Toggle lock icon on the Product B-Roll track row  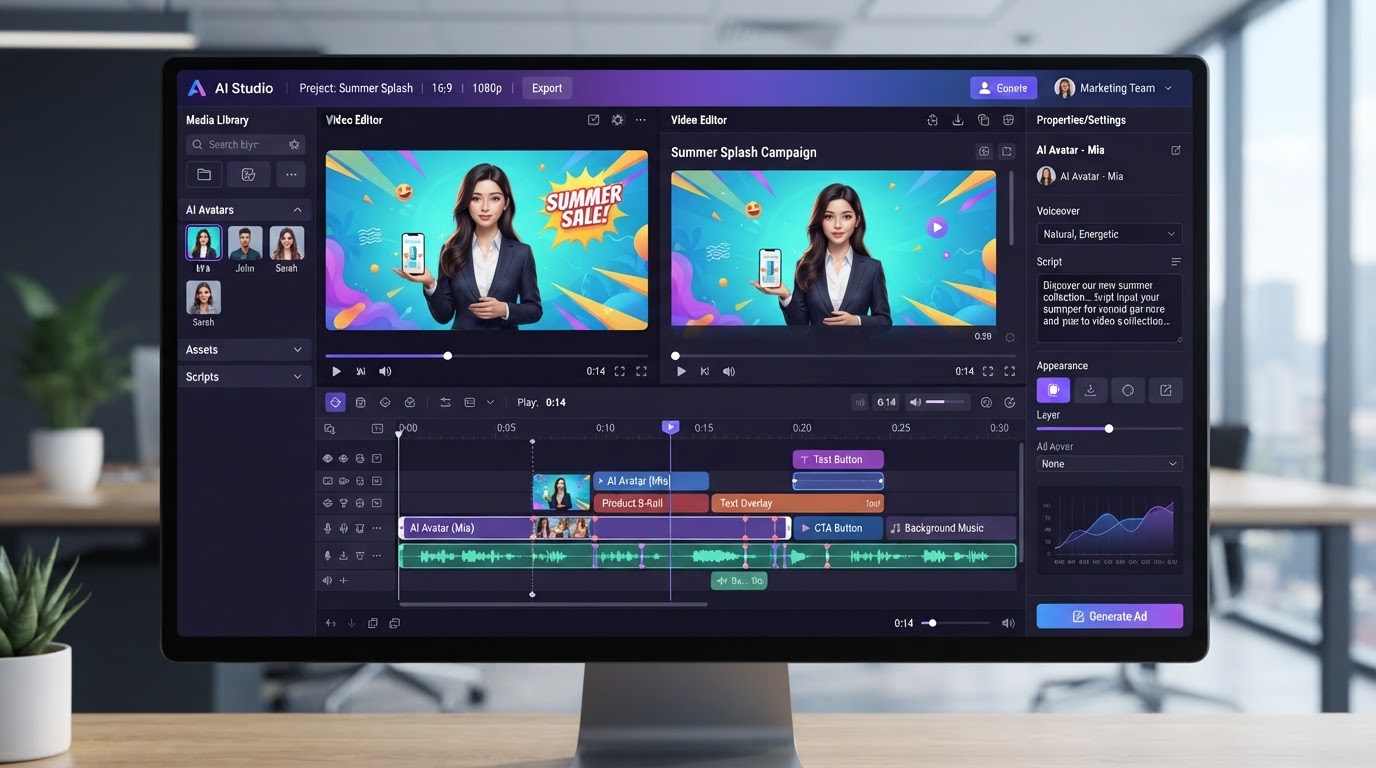tap(360, 503)
